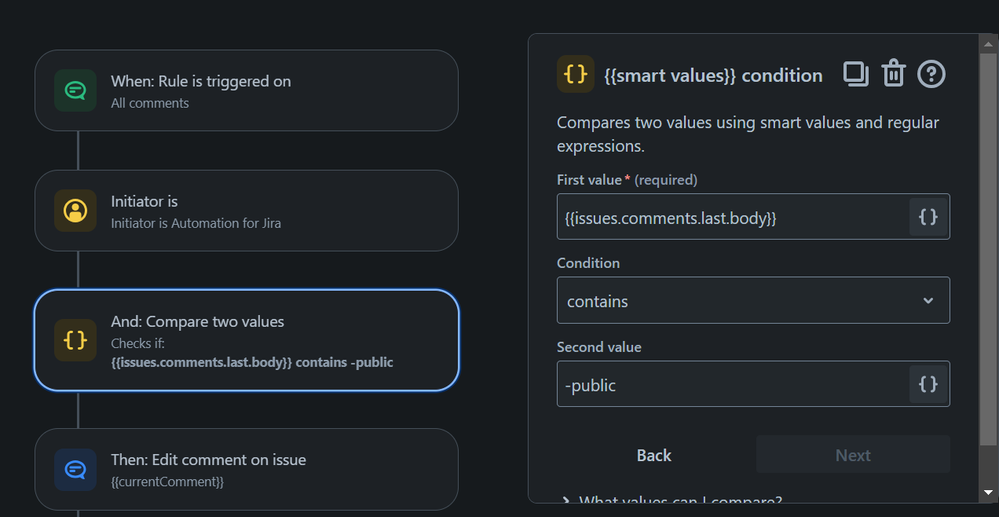Click the duplicate component icon
Screen dimensions: 999x517
pos(856,75)
